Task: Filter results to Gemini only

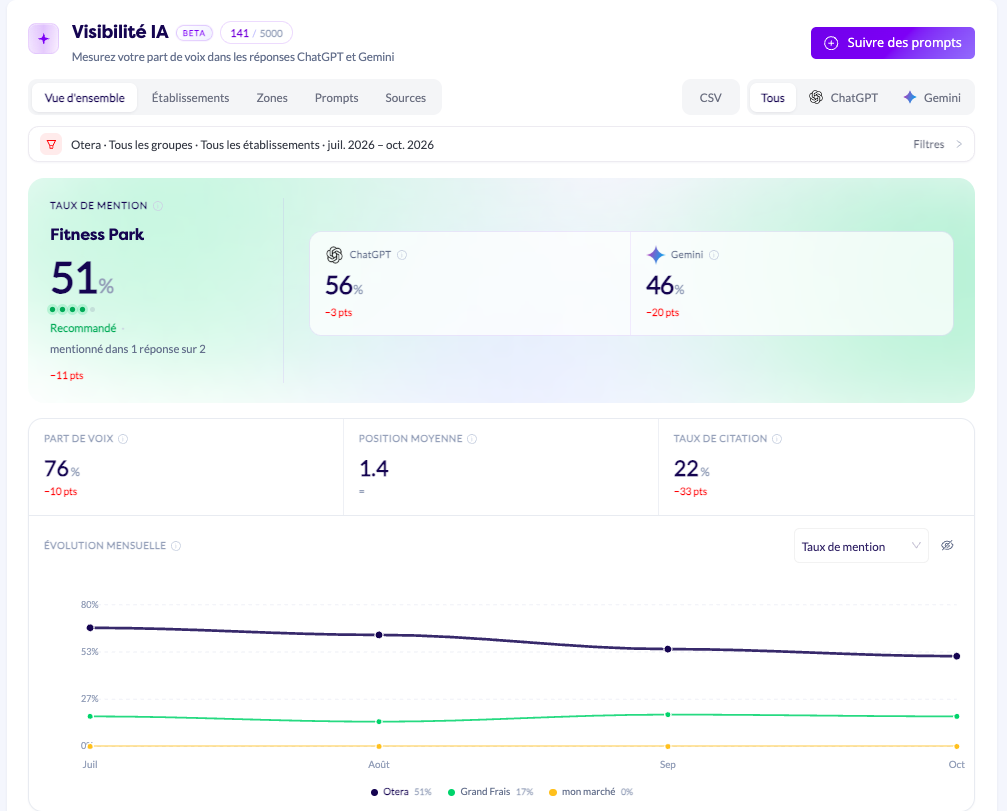Action: [932, 98]
